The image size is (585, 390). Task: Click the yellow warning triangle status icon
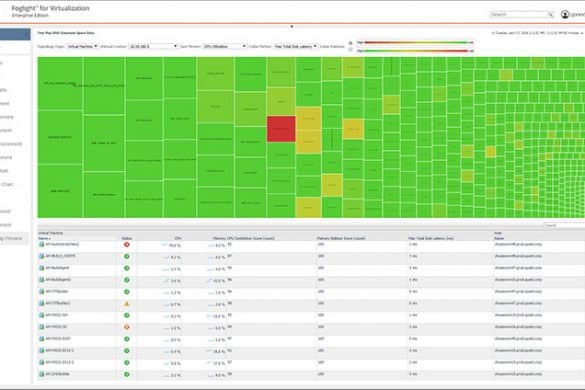127,304
